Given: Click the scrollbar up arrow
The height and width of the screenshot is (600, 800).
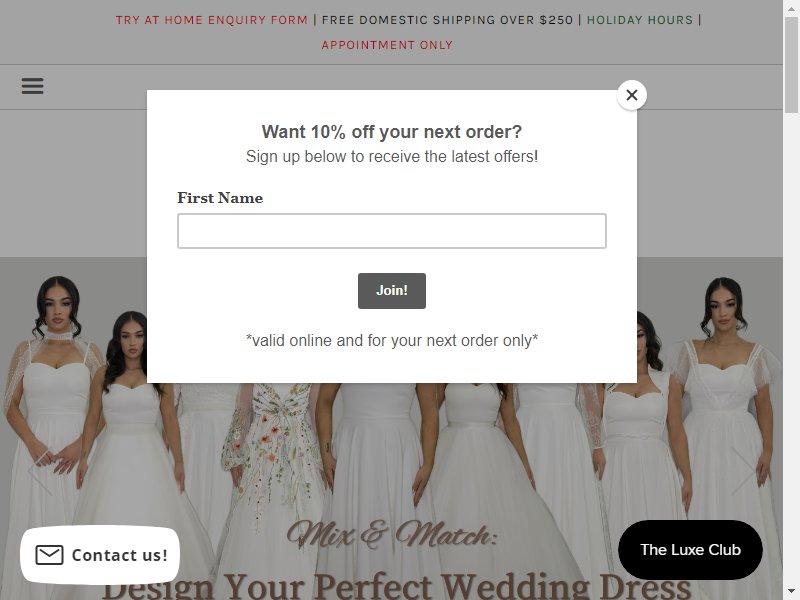Looking at the screenshot, I should [791, 6].
